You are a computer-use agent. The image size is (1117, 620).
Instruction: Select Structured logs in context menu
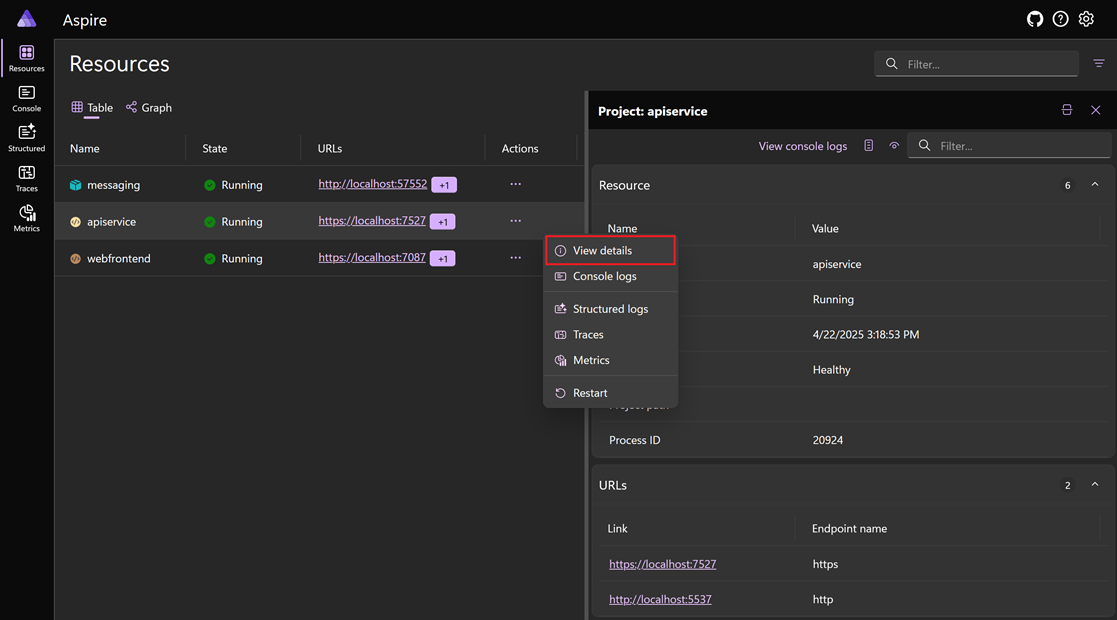click(611, 309)
